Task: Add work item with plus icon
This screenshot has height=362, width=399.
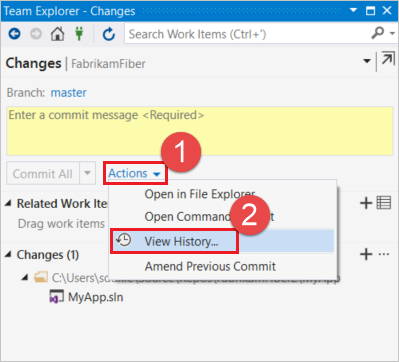Action: 366,203
